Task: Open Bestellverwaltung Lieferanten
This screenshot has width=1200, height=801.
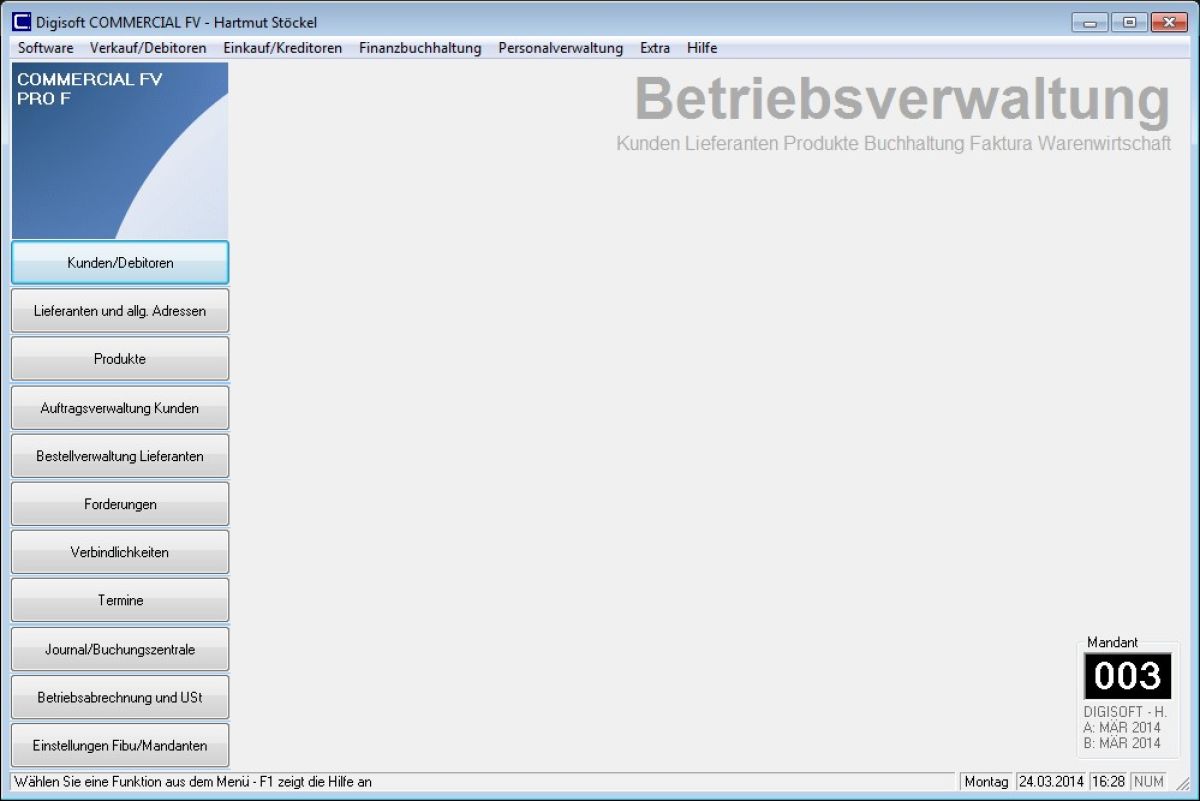Action: click(x=120, y=456)
